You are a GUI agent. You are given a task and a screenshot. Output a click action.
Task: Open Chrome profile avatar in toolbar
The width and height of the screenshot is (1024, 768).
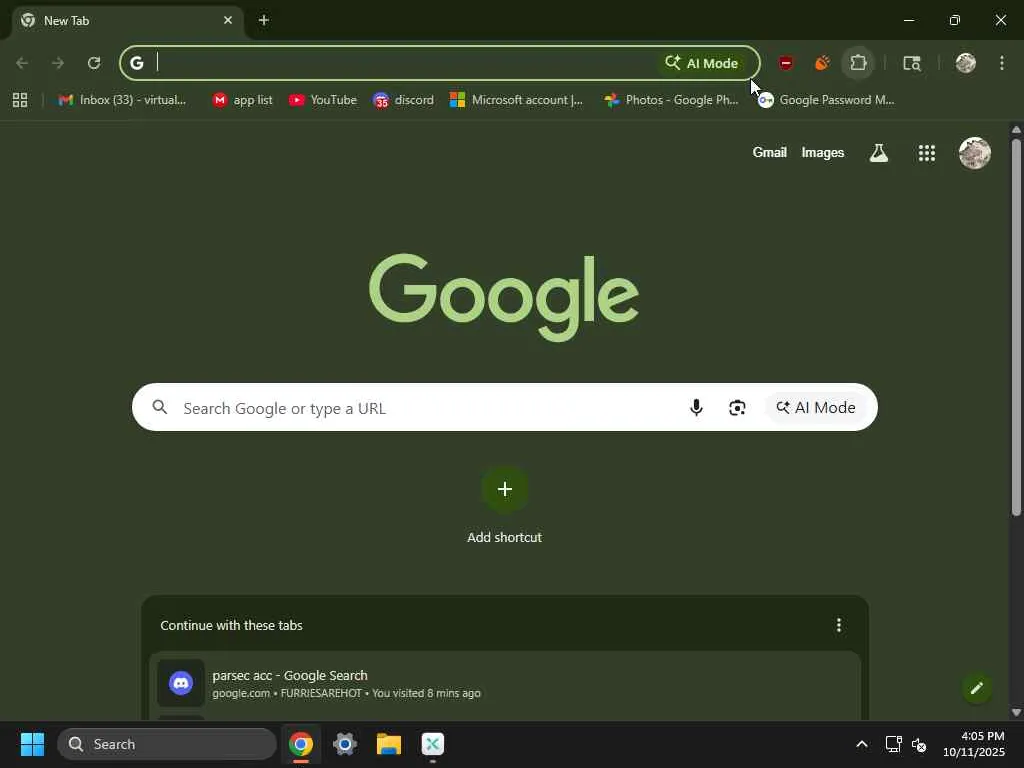coord(966,63)
